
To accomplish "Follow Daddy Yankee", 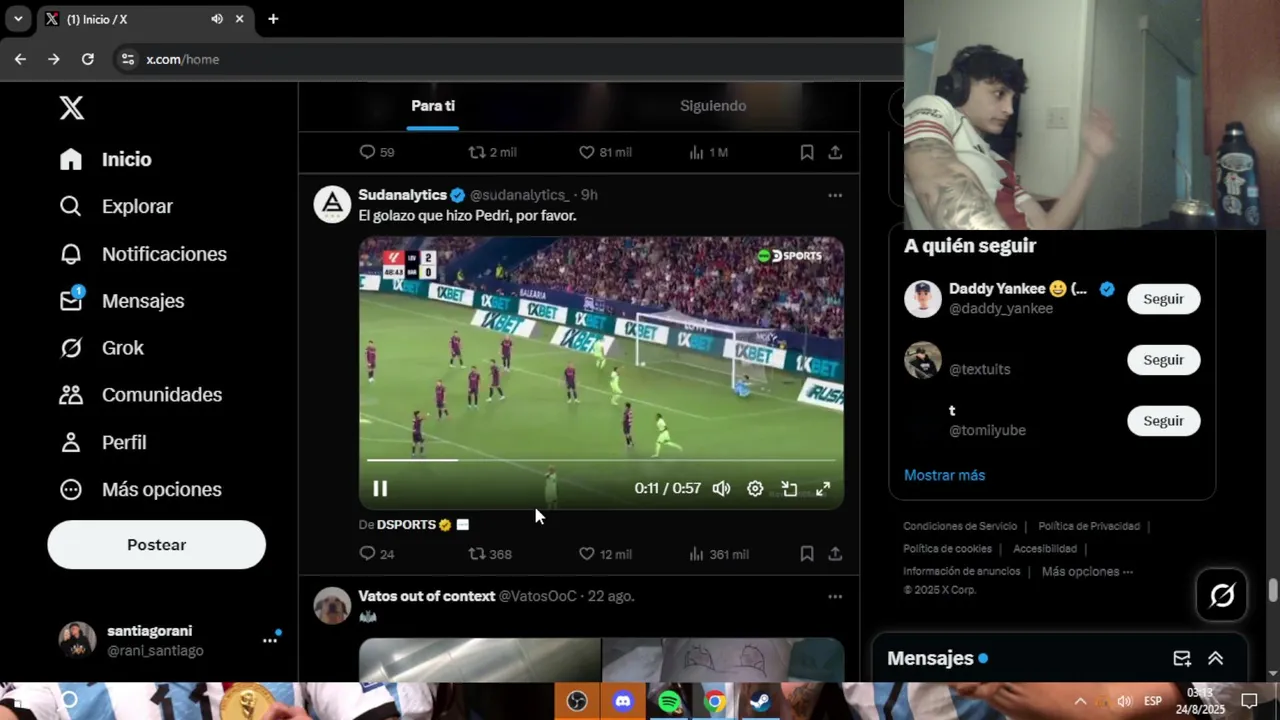I will point(1163,299).
